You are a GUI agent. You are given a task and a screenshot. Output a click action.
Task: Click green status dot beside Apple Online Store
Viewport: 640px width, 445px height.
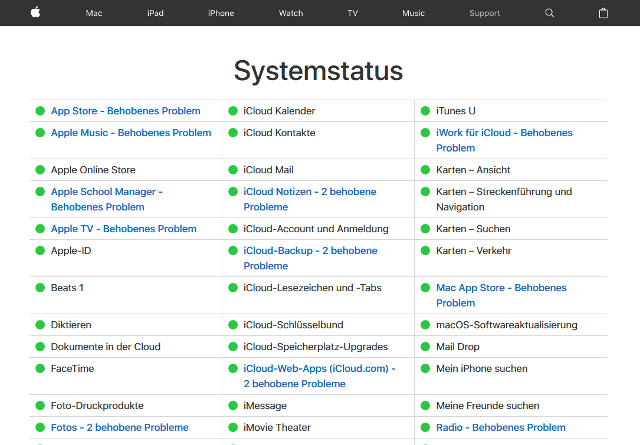pyautogui.click(x=40, y=170)
